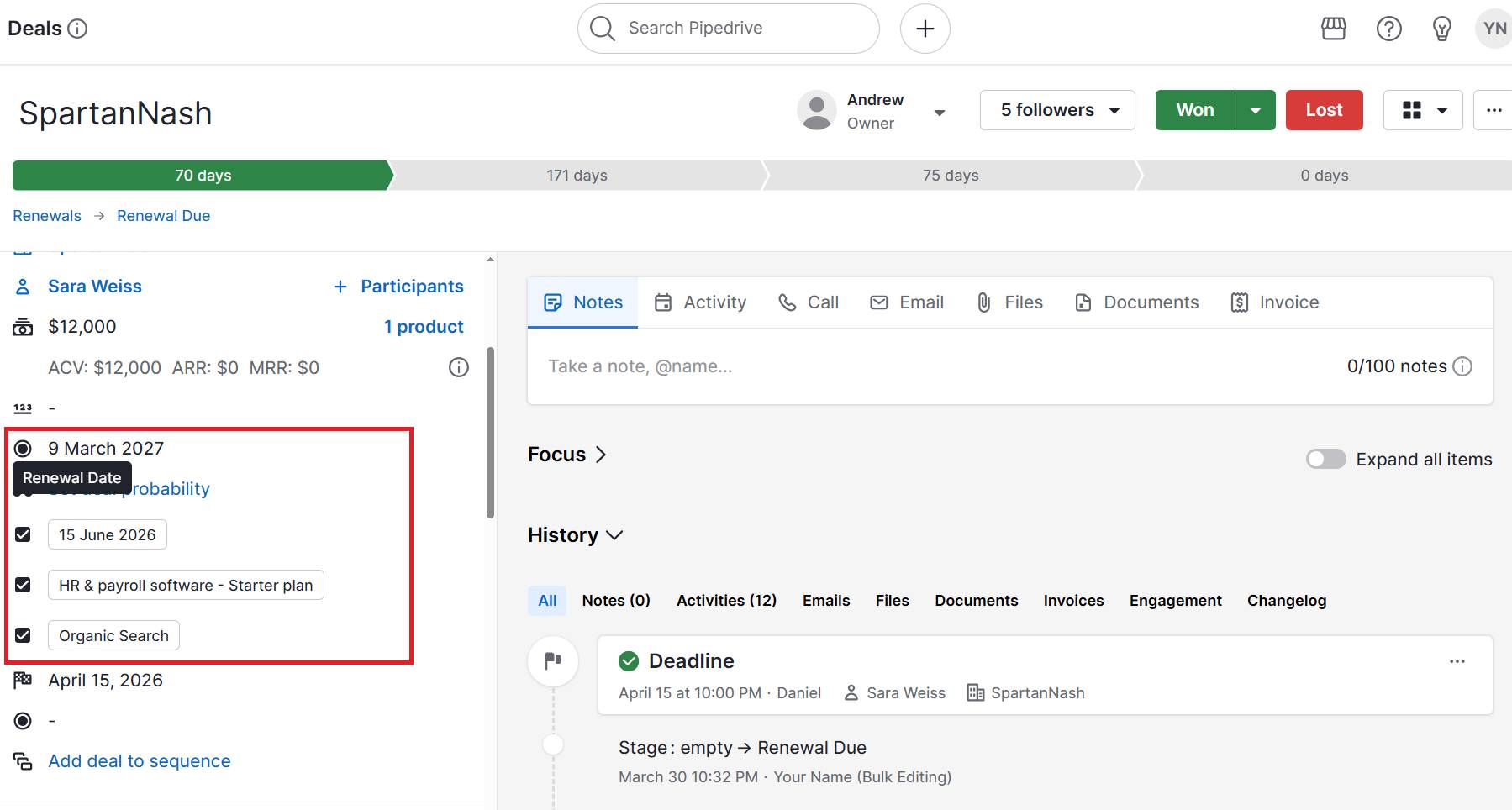Open Sara Weiss contact link
This screenshot has width=1512, height=810.
click(x=95, y=287)
